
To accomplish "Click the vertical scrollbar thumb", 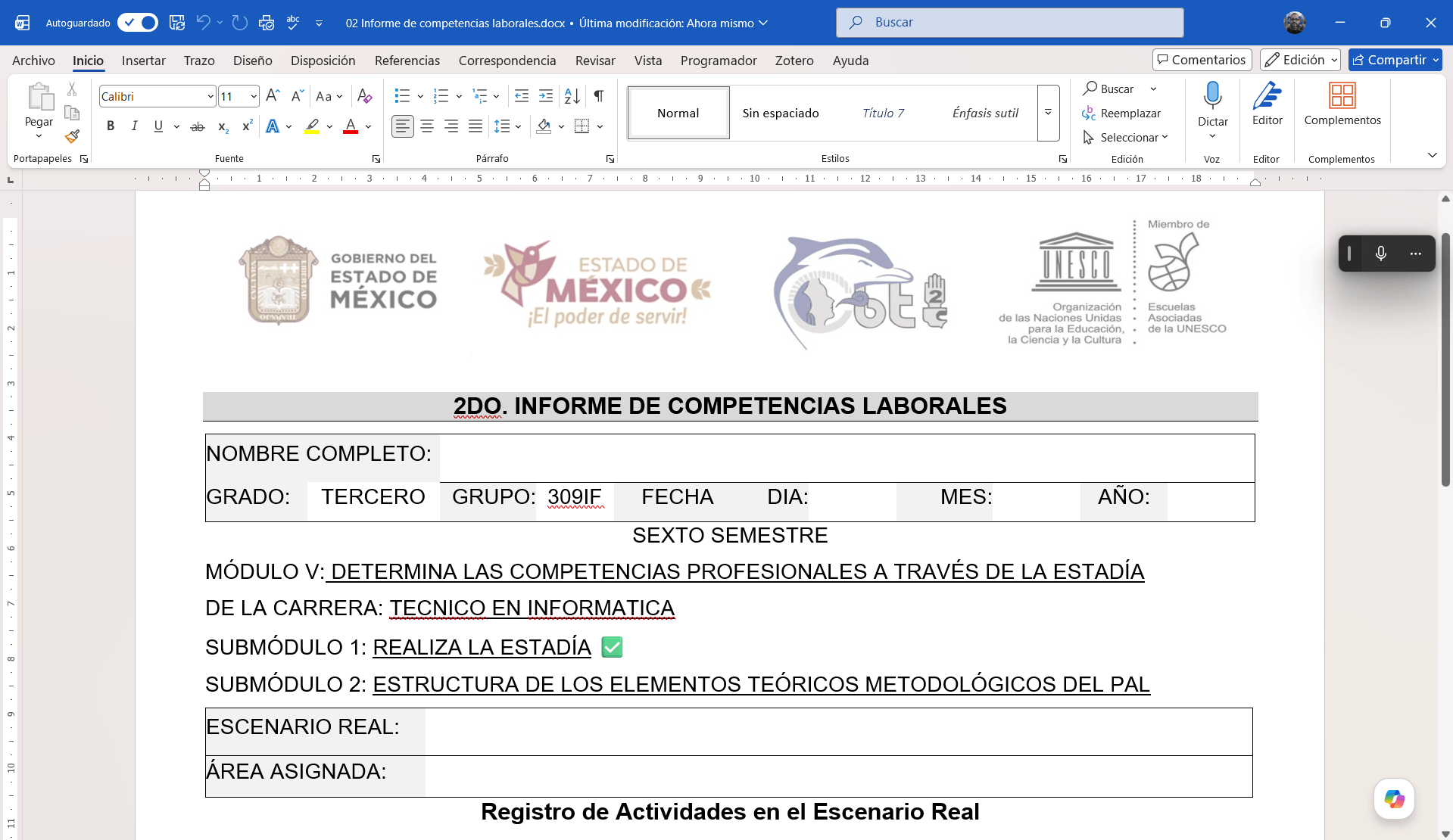I will pos(1445,359).
